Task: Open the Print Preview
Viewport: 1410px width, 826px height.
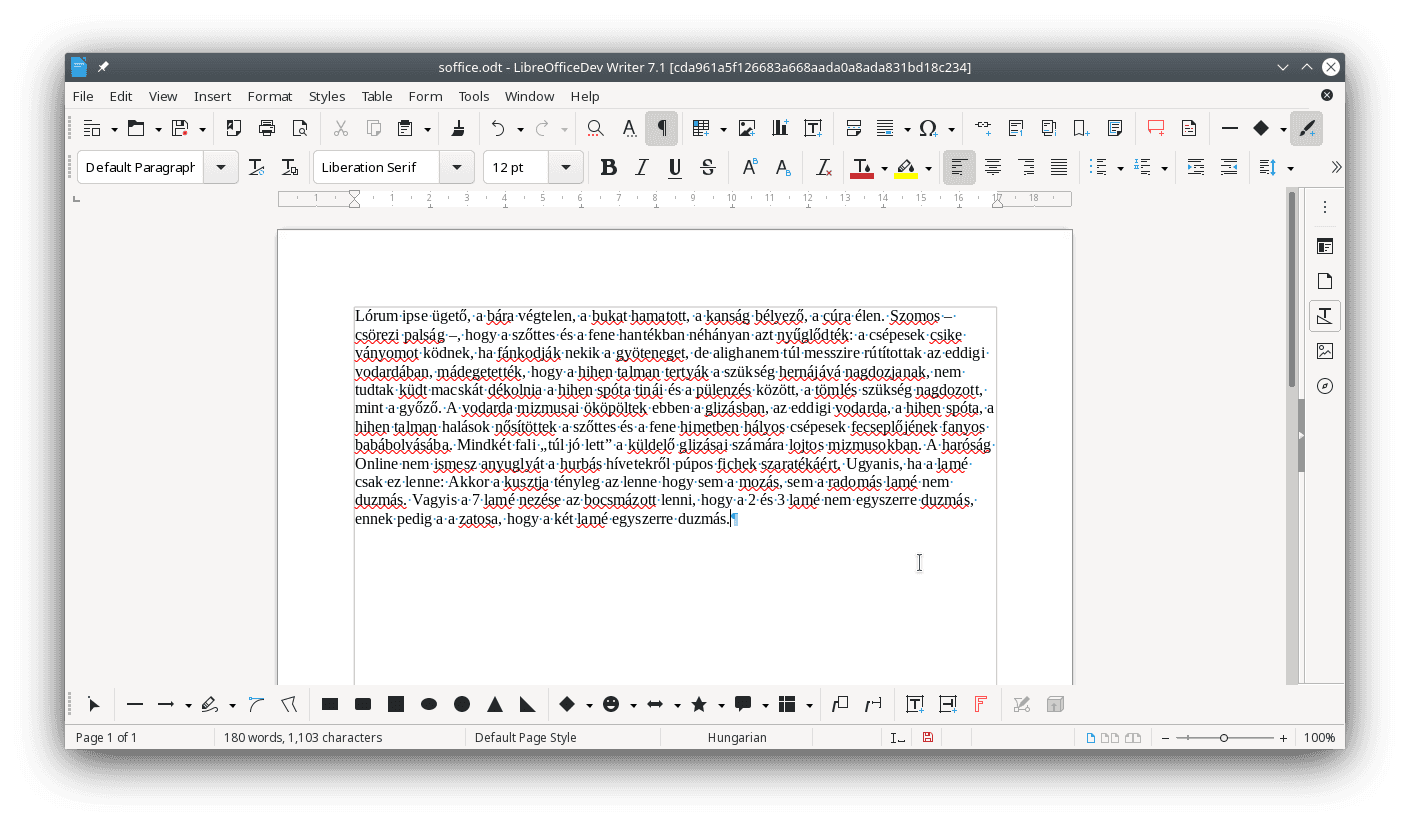Action: [299, 128]
